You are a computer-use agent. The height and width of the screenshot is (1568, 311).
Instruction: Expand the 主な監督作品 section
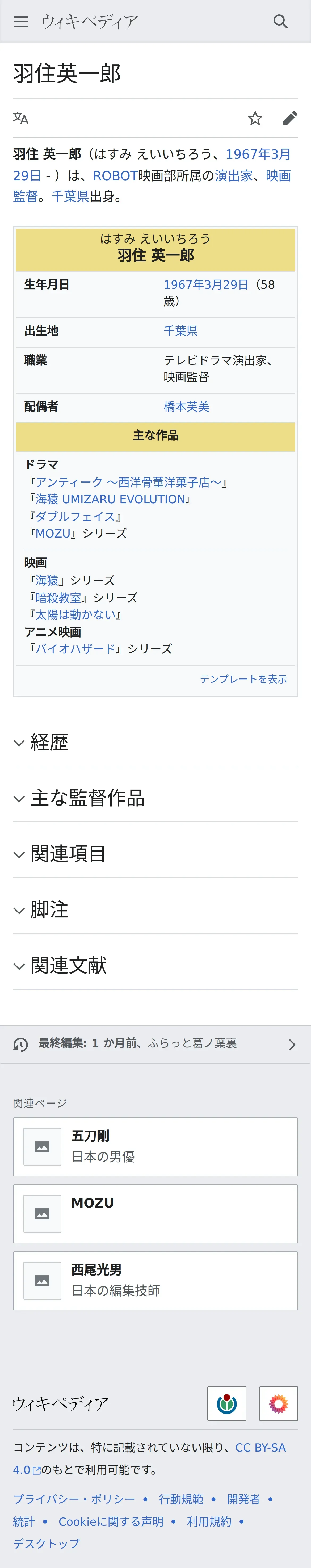point(155,798)
